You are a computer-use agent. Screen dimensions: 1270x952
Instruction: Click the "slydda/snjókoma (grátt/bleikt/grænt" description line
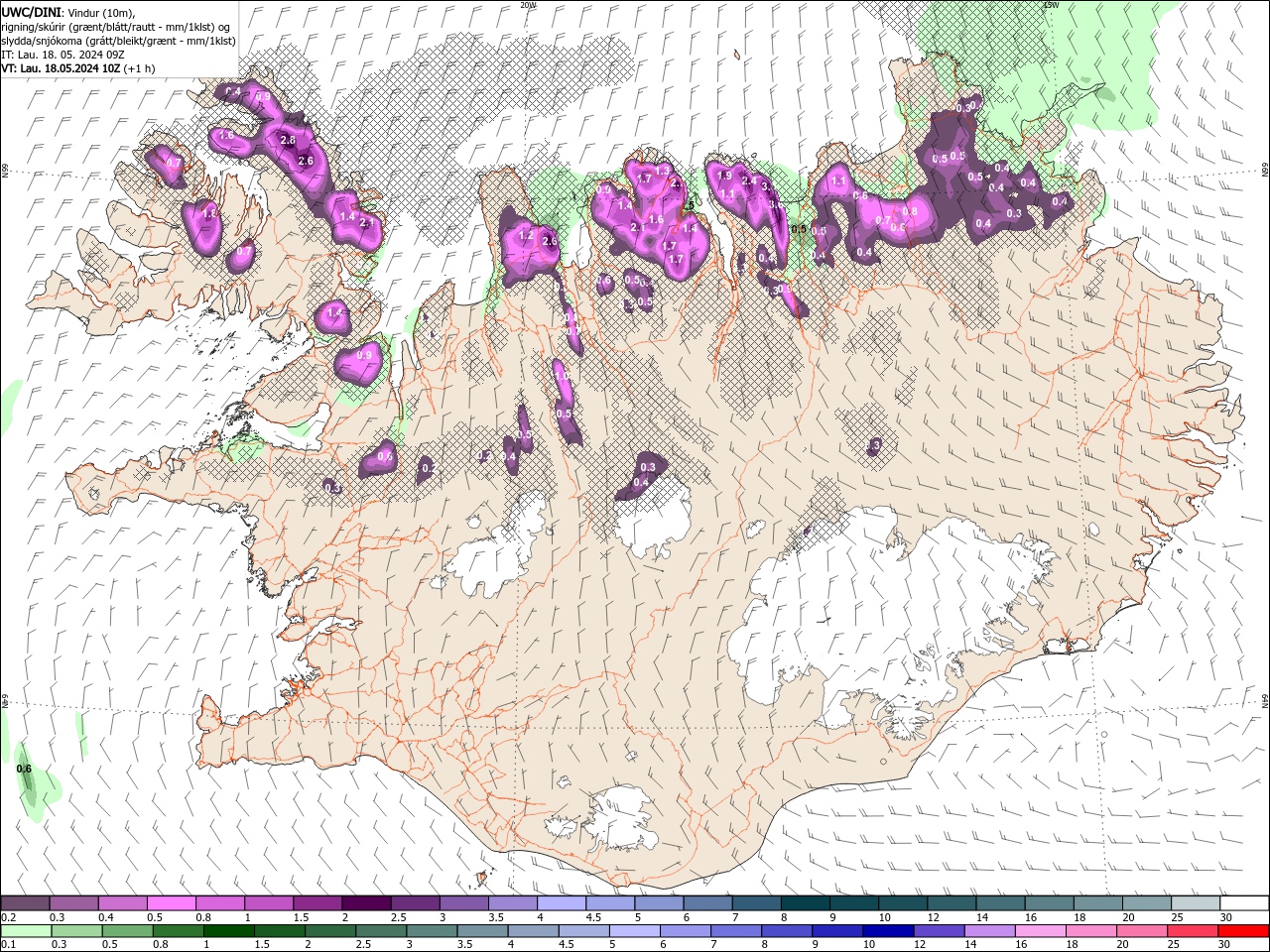pyautogui.click(x=118, y=41)
